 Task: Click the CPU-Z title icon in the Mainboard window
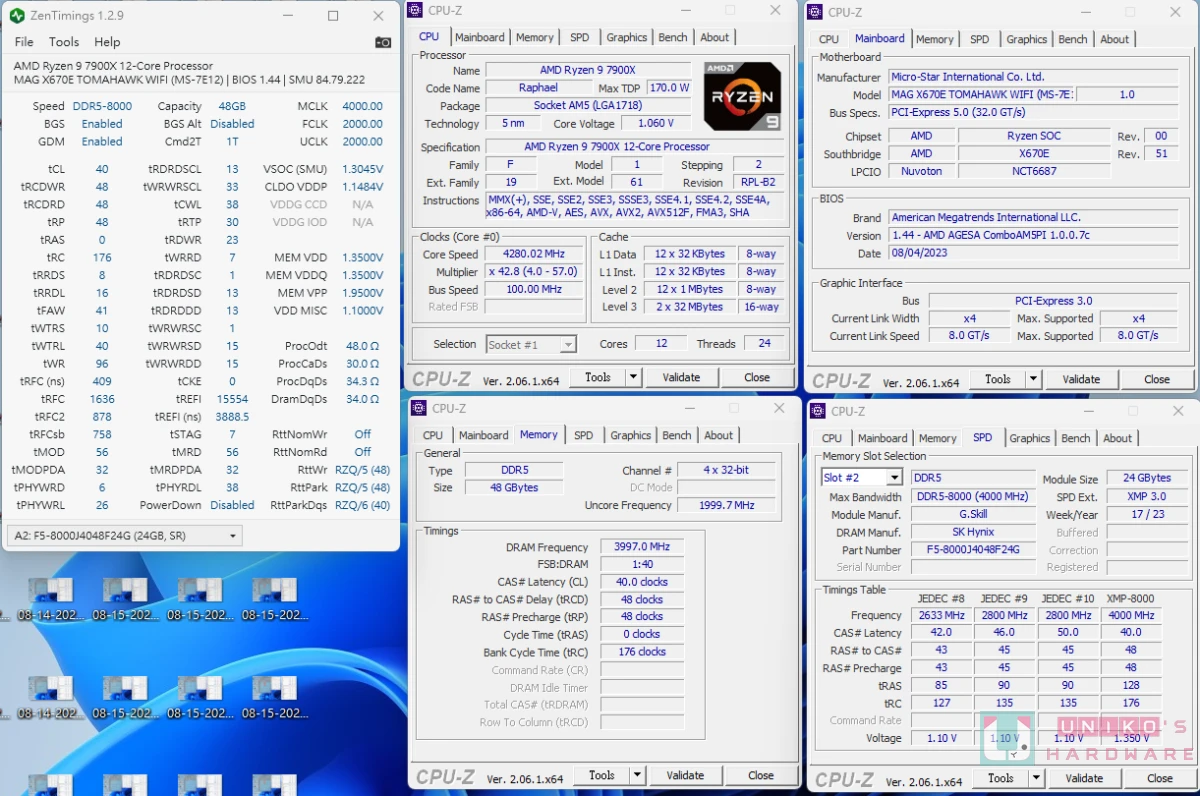click(x=817, y=12)
